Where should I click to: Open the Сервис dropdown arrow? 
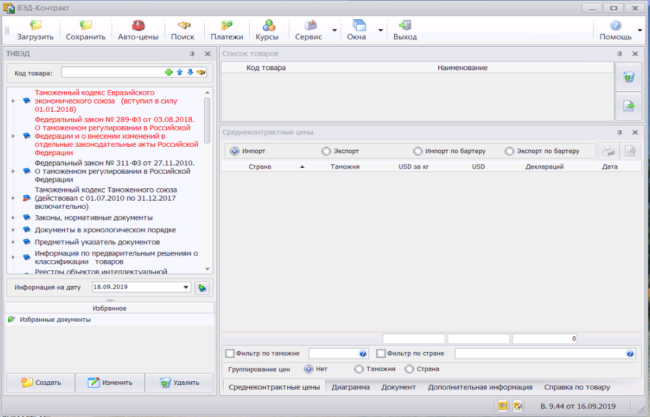(x=335, y=30)
